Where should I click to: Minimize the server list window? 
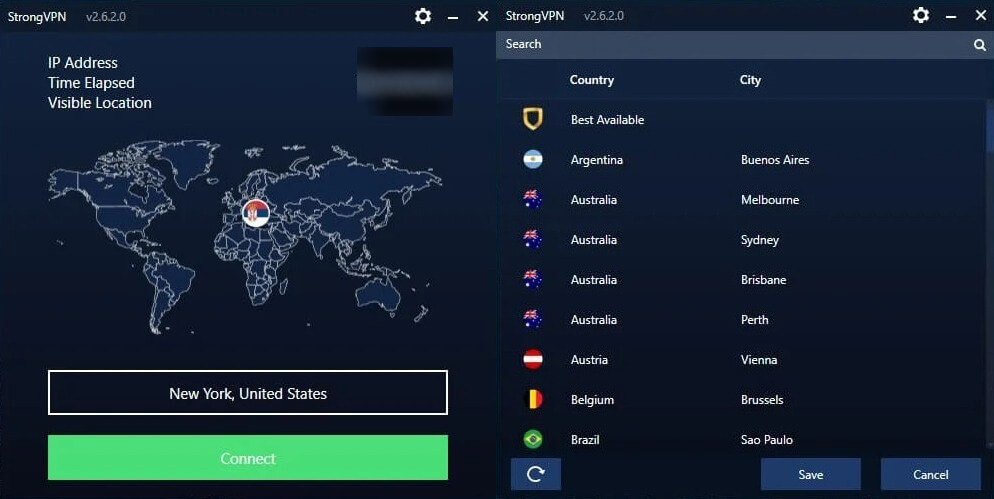pos(951,17)
